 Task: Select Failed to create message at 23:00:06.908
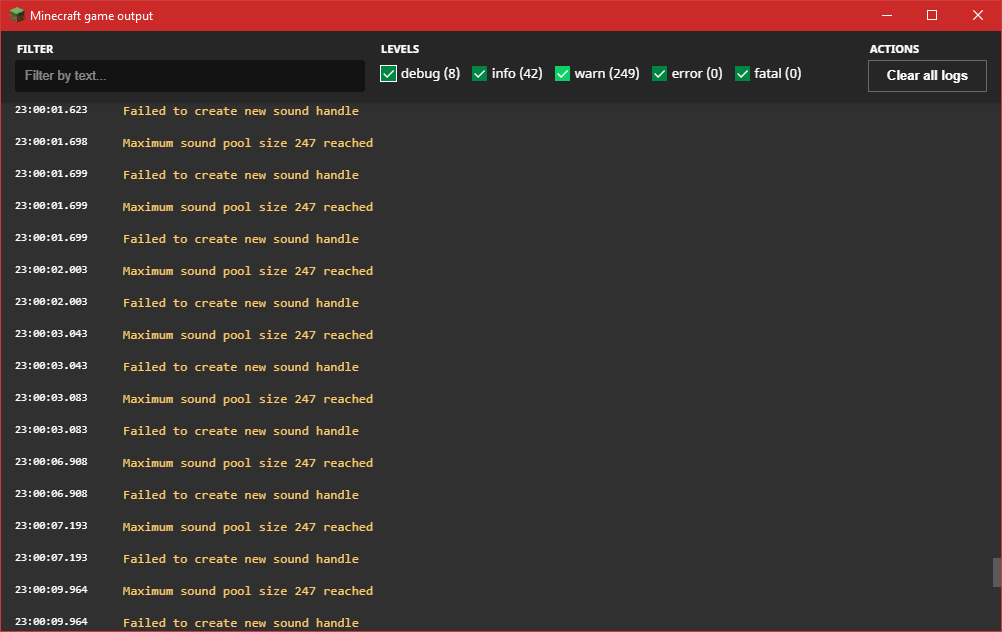[x=241, y=495]
